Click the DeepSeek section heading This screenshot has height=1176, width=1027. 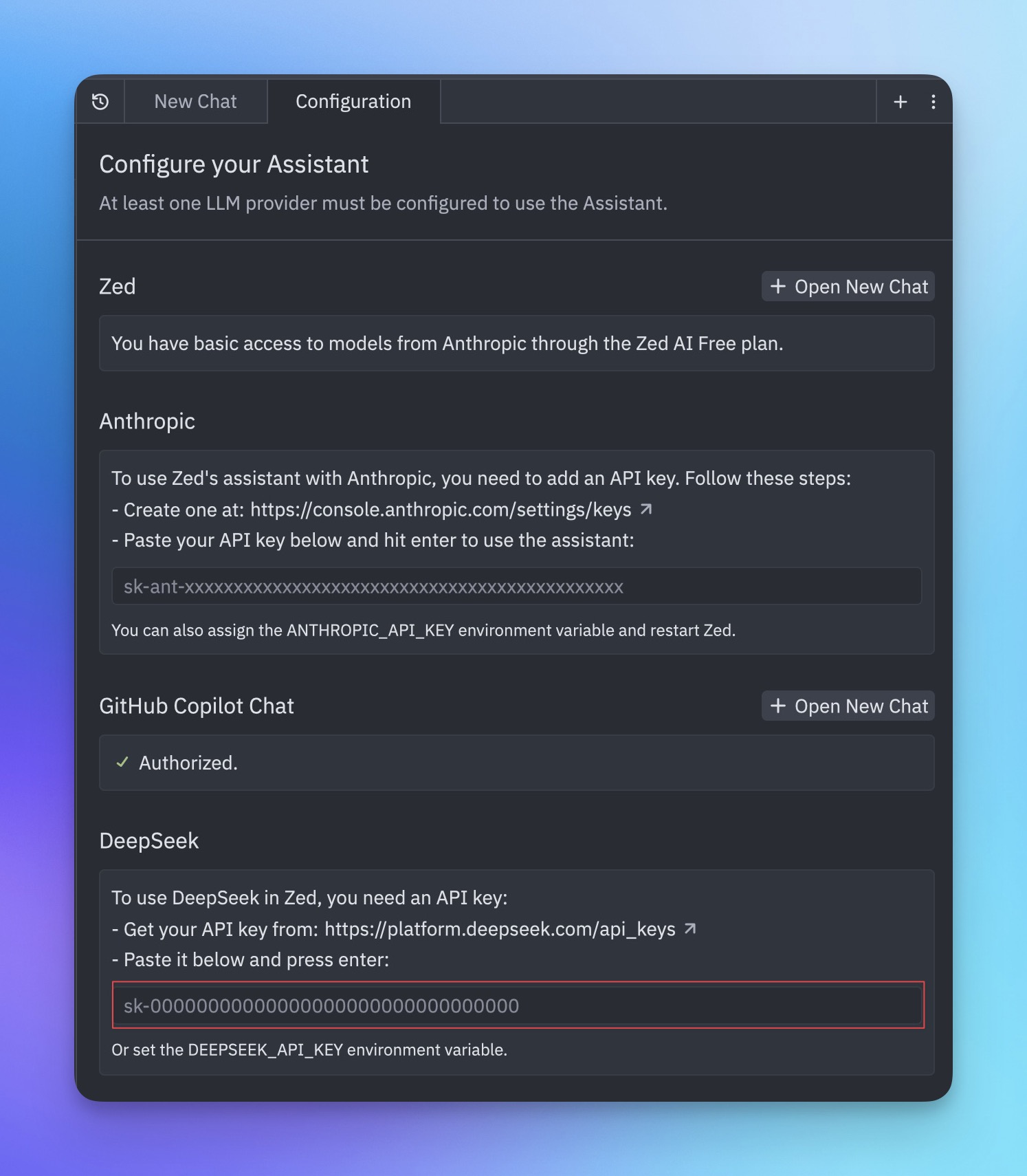[x=149, y=840]
